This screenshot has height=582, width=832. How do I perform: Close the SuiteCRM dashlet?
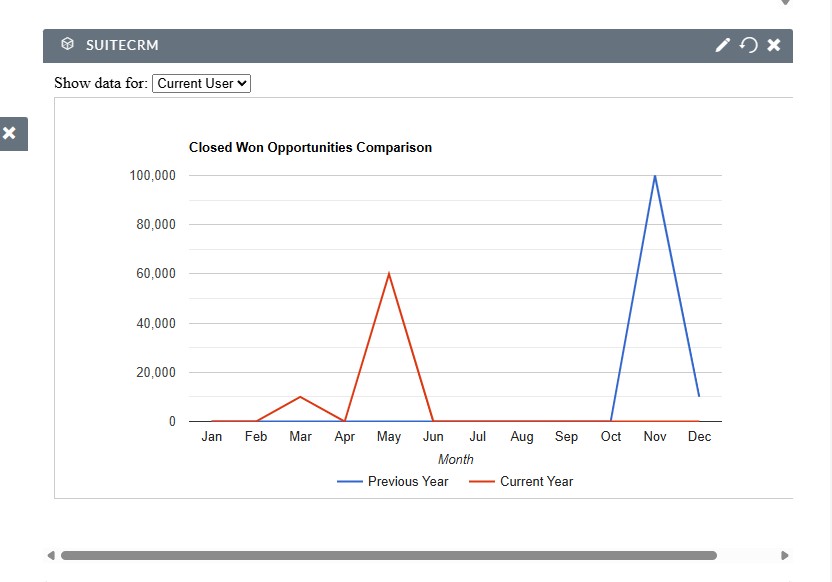coord(774,45)
